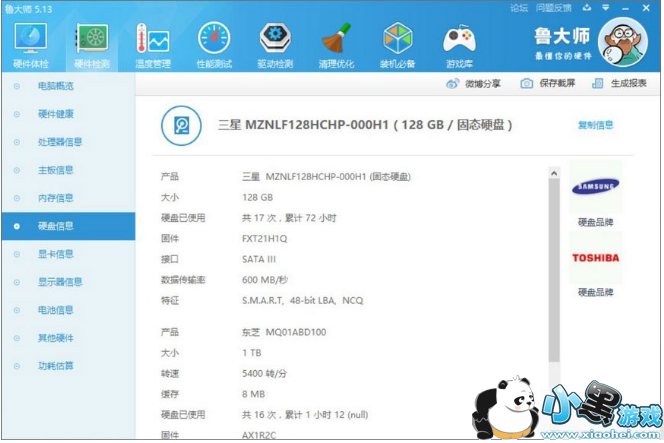Click 生成报表 button text

628,83
